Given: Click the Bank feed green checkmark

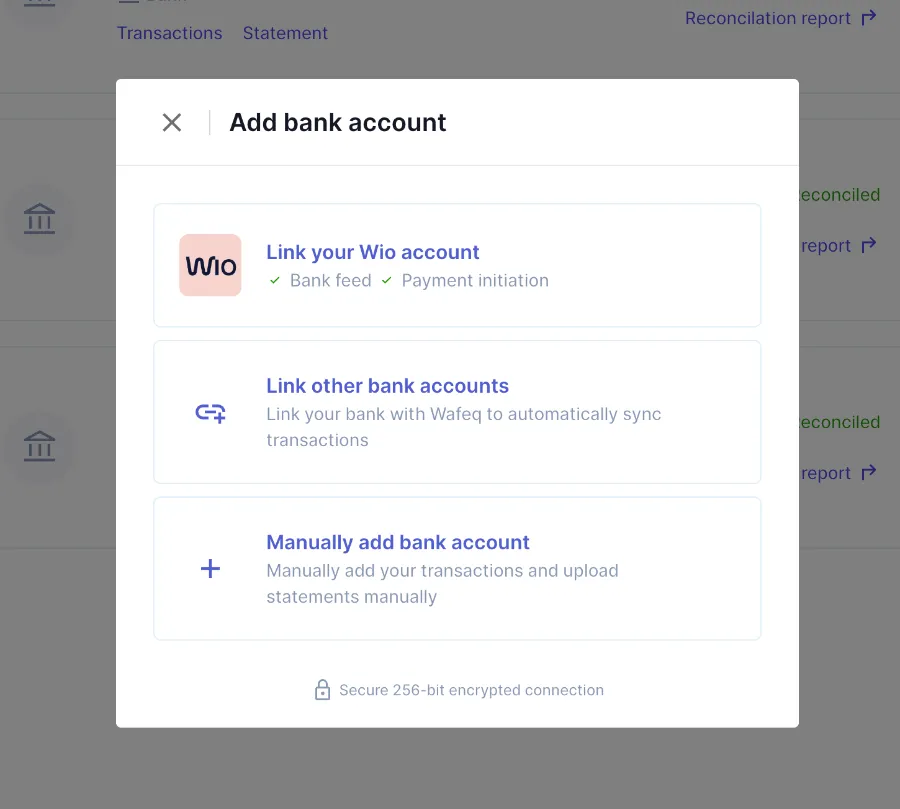Looking at the screenshot, I should pos(275,281).
